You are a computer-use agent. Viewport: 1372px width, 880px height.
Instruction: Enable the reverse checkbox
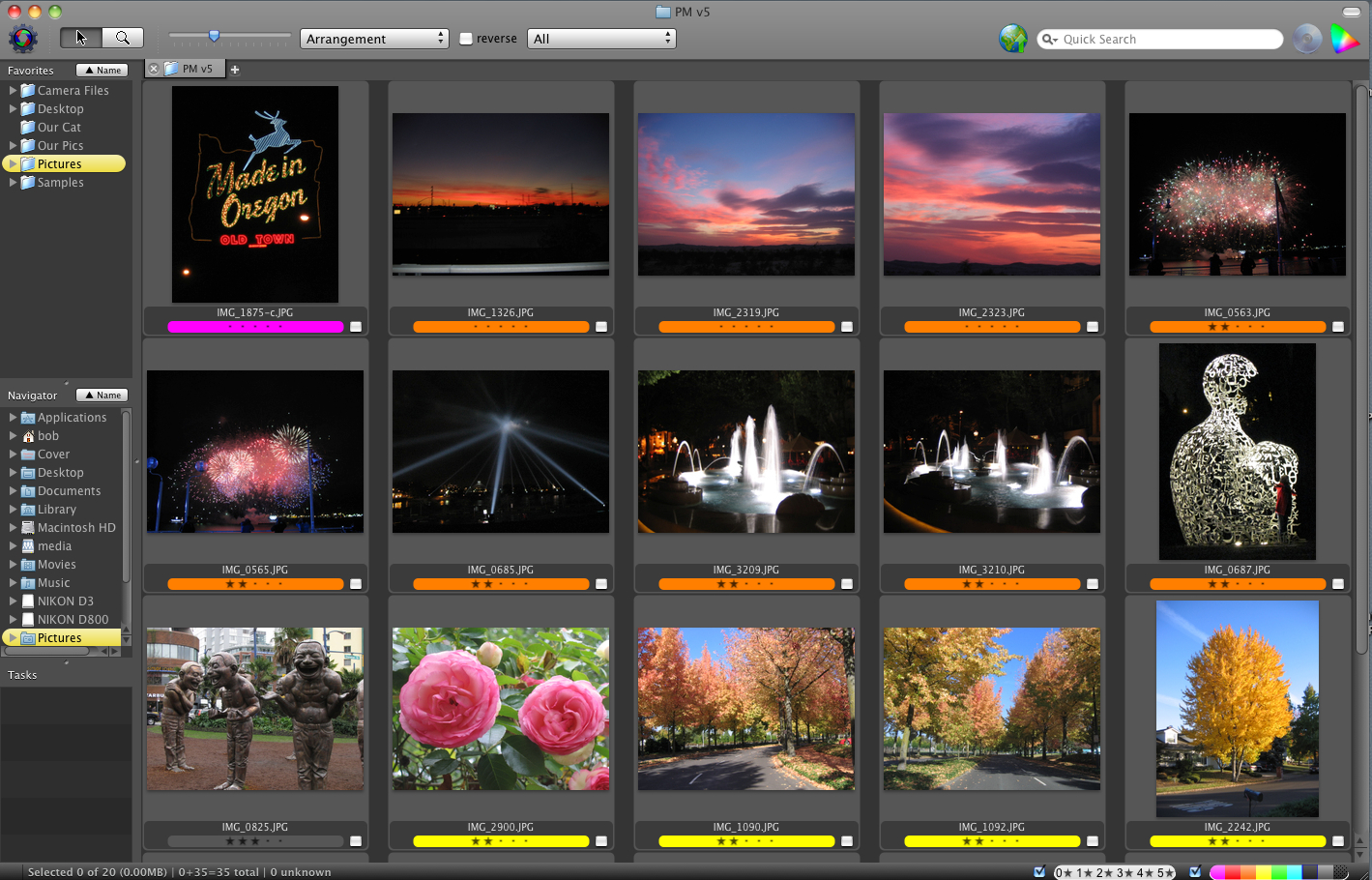point(466,39)
